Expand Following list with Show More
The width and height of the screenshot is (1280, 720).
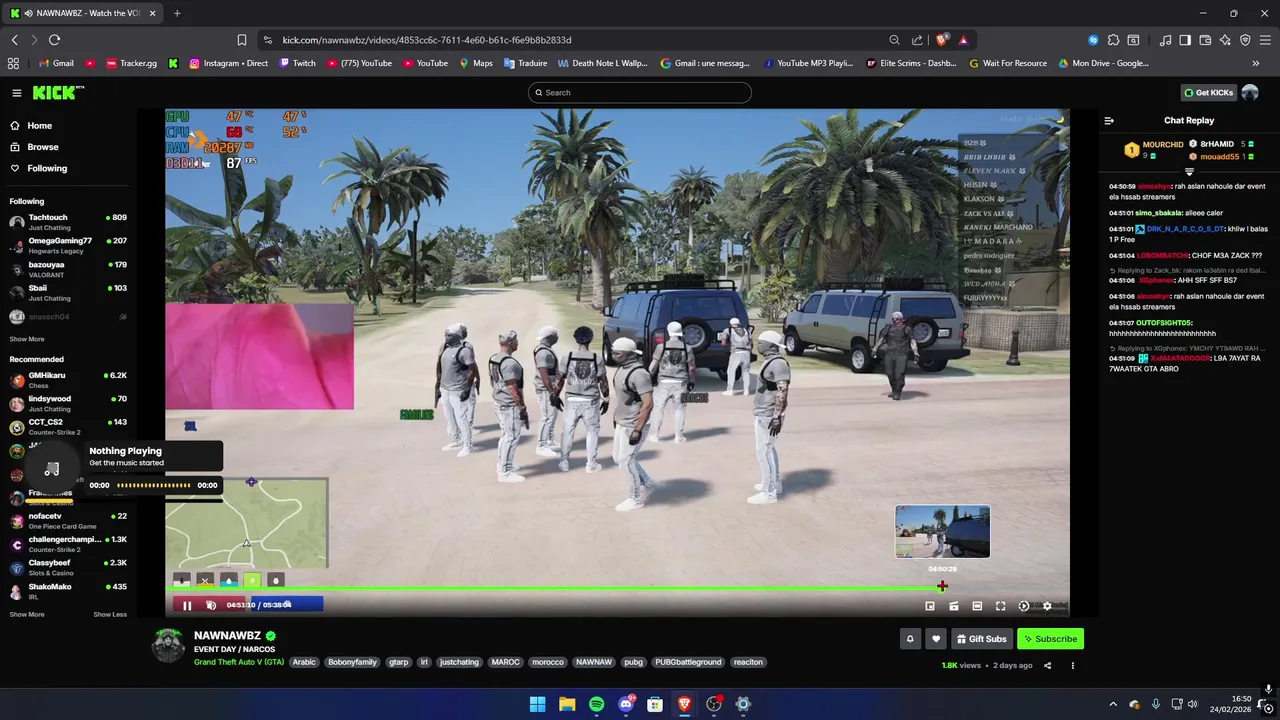click(27, 339)
